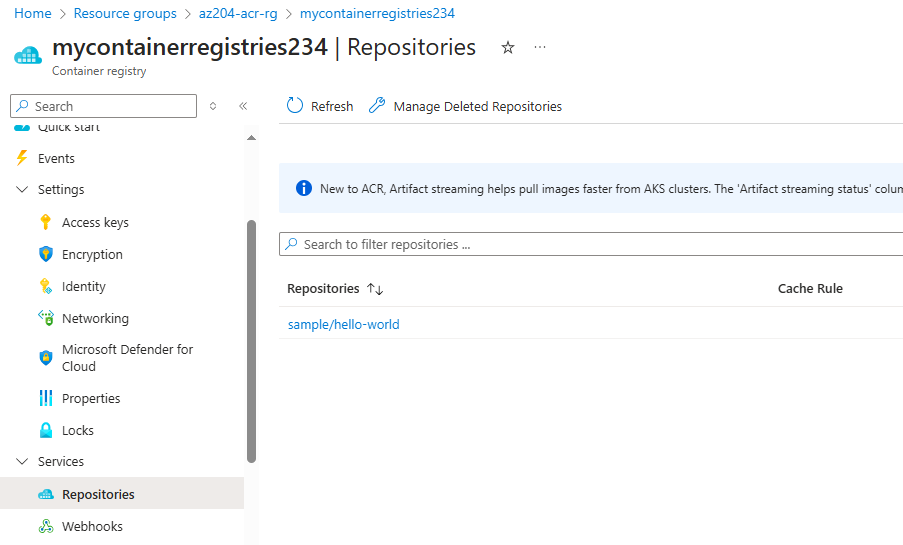The height and width of the screenshot is (545, 903).
Task: Click the magnifier in repository filter box
Action: pos(291,244)
